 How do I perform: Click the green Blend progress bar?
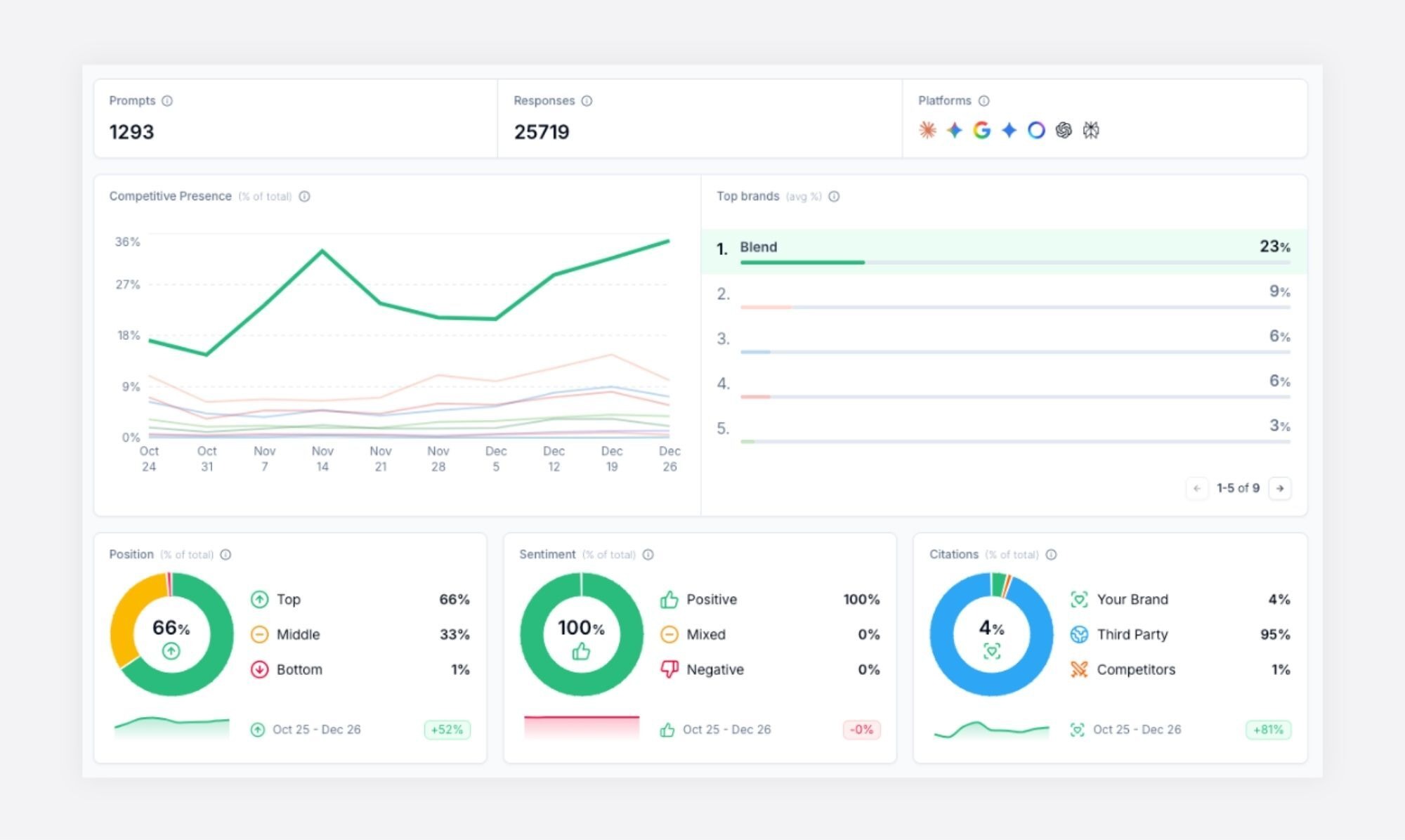point(802,263)
